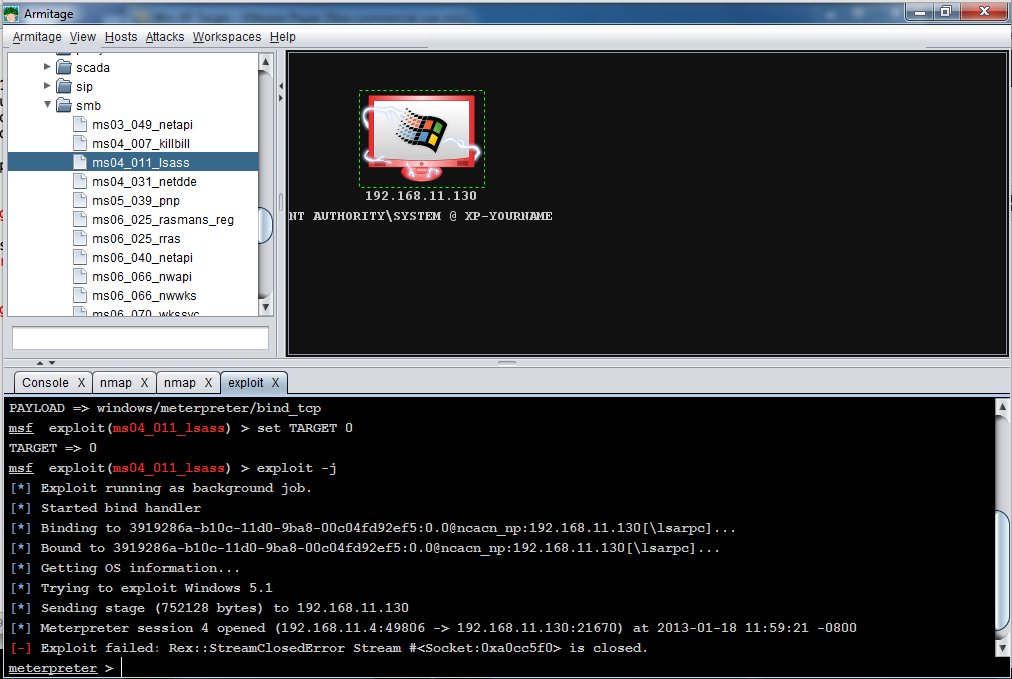This screenshot has height=679, width=1012.
Task: Click the console output scroll down arrow
Action: click(x=1002, y=647)
